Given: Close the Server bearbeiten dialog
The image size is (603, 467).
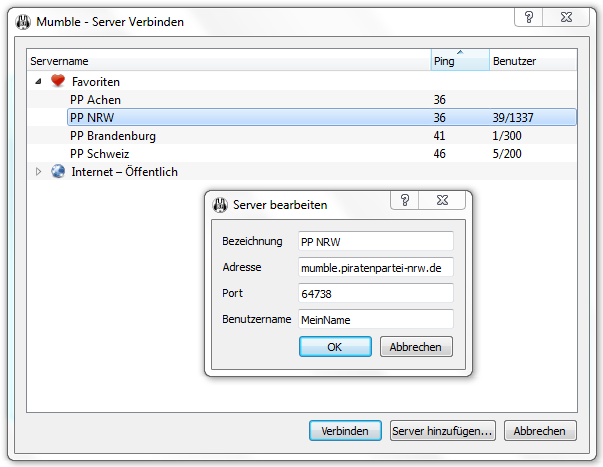Looking at the screenshot, I should tap(443, 201).
